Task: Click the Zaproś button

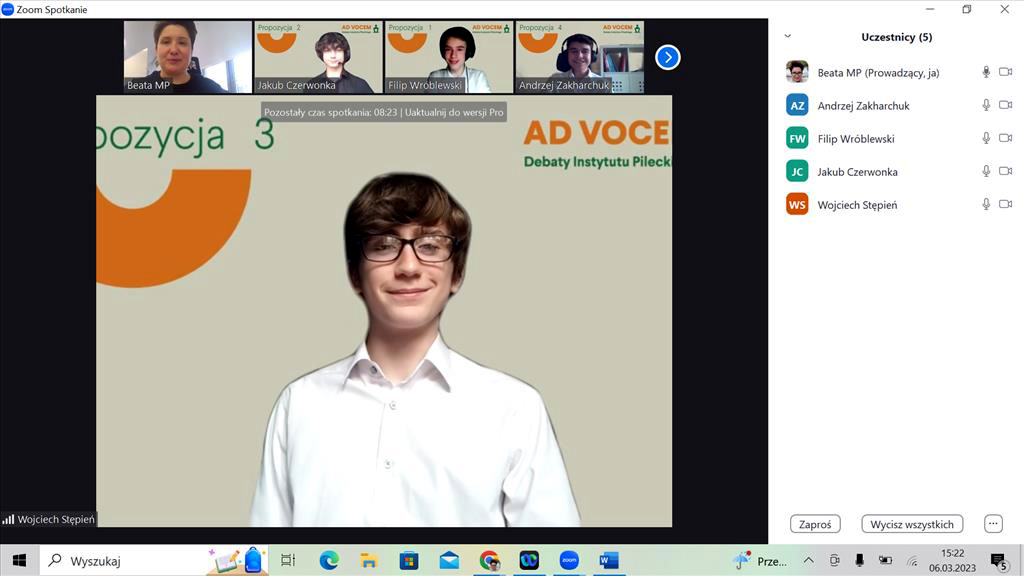Action: click(x=815, y=524)
